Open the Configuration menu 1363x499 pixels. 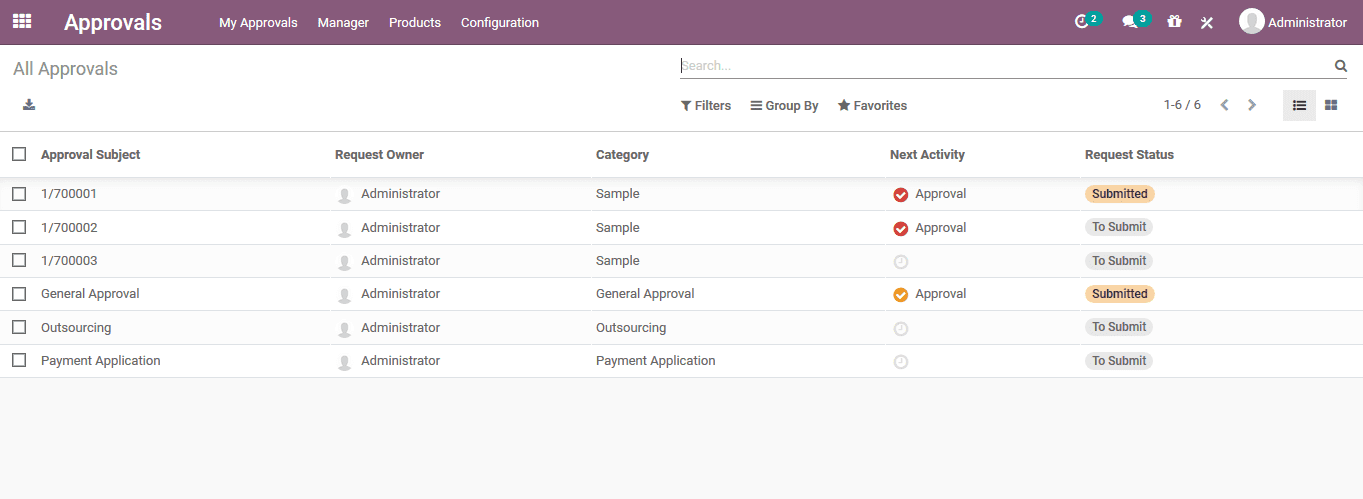coord(500,22)
